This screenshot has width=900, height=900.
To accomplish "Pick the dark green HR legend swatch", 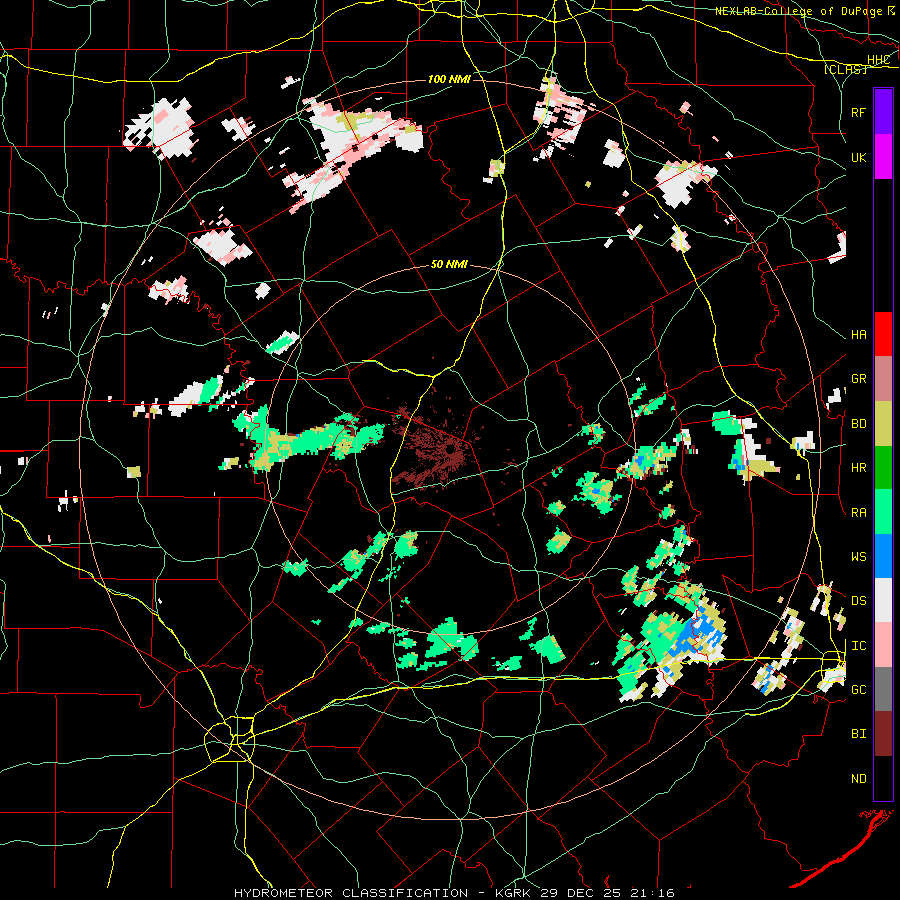I will (883, 468).
